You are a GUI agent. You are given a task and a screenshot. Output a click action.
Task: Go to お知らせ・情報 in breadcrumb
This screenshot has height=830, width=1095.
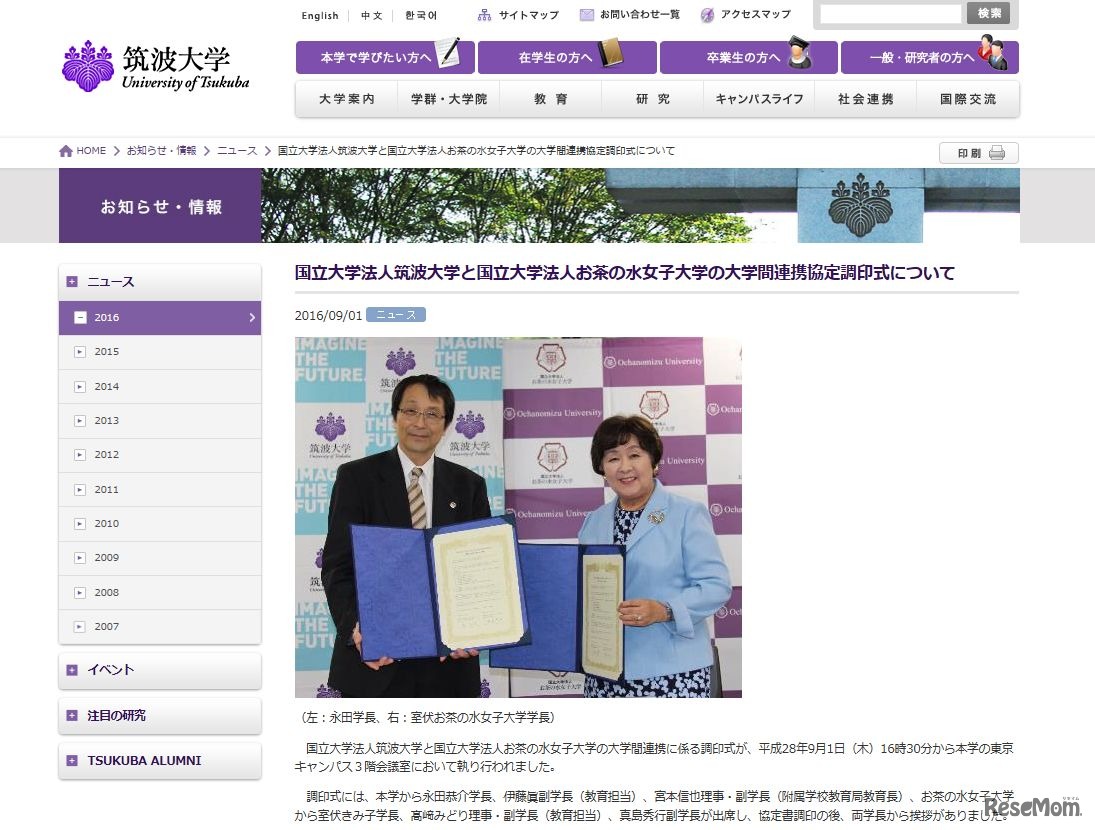161,151
